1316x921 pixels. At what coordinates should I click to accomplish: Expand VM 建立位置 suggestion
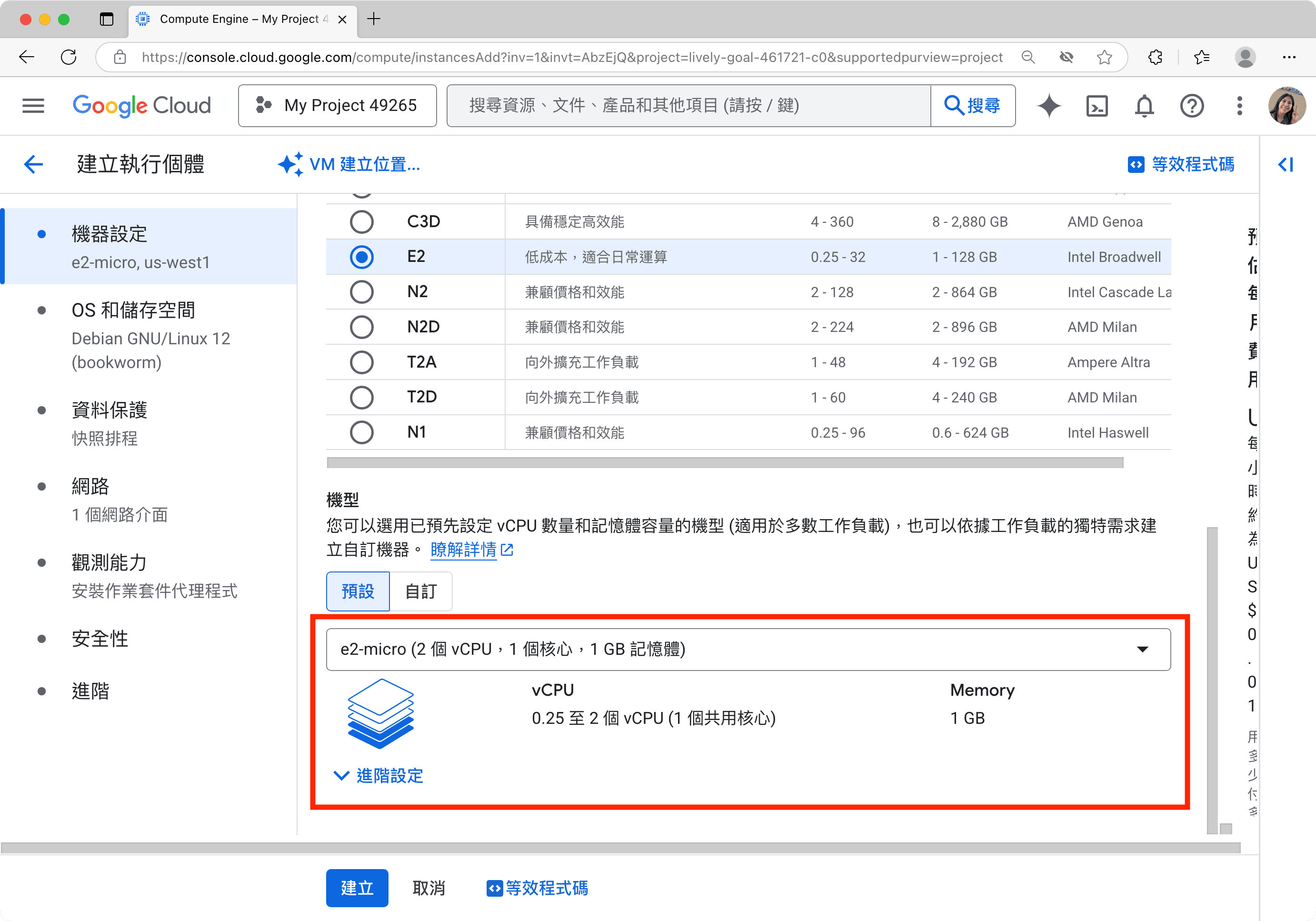[349, 164]
